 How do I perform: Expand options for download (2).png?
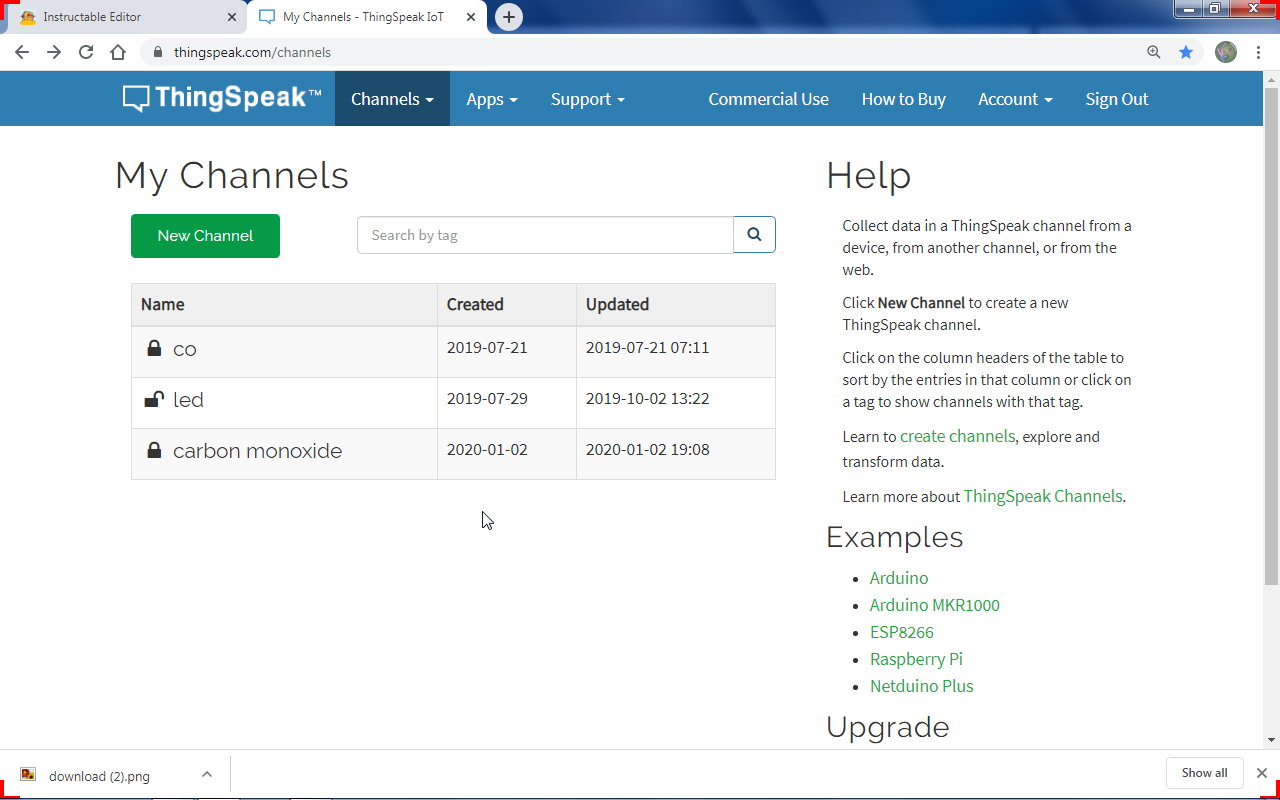pyautogui.click(x=207, y=774)
